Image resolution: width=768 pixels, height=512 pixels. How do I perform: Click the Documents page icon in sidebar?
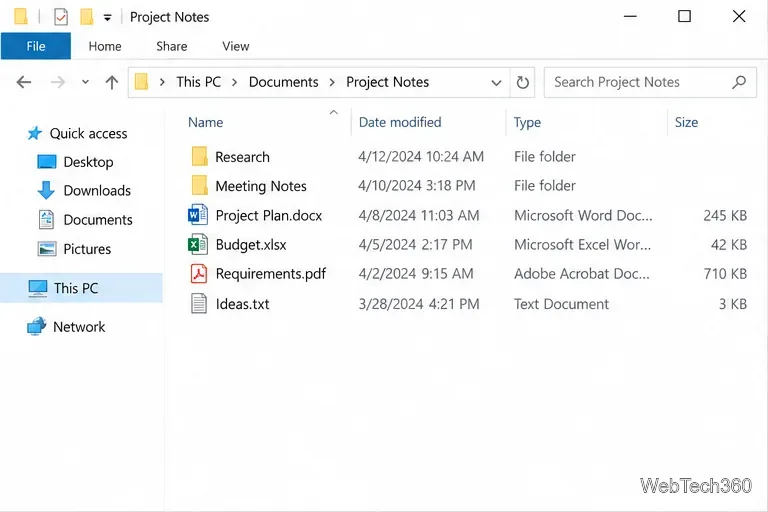pos(46,219)
